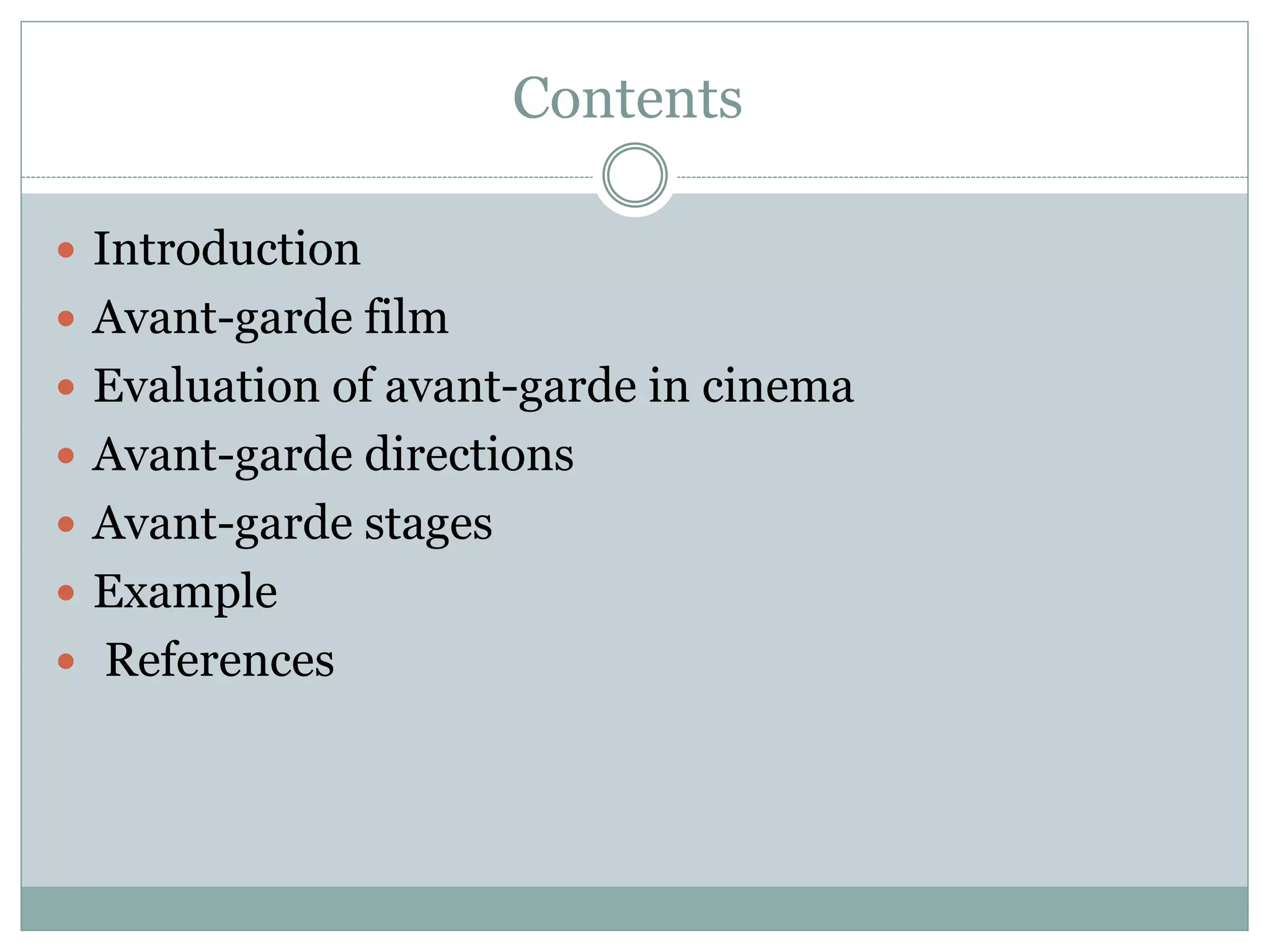Click the double-ring circle ornament
Image resolution: width=1270 pixels, height=952 pixels.
tap(634, 175)
